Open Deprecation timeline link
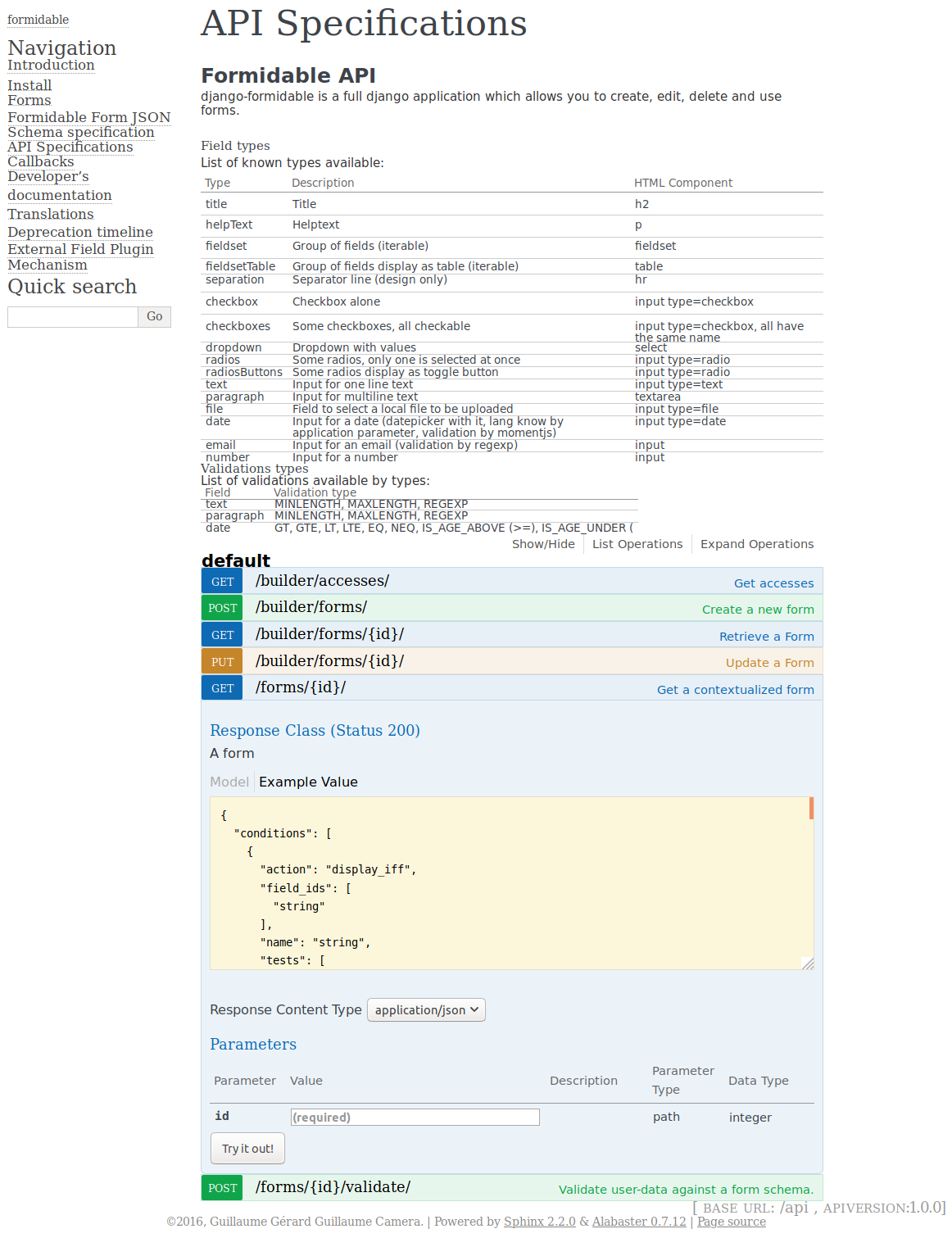Viewport: 952px width, 1238px height. tap(80, 232)
